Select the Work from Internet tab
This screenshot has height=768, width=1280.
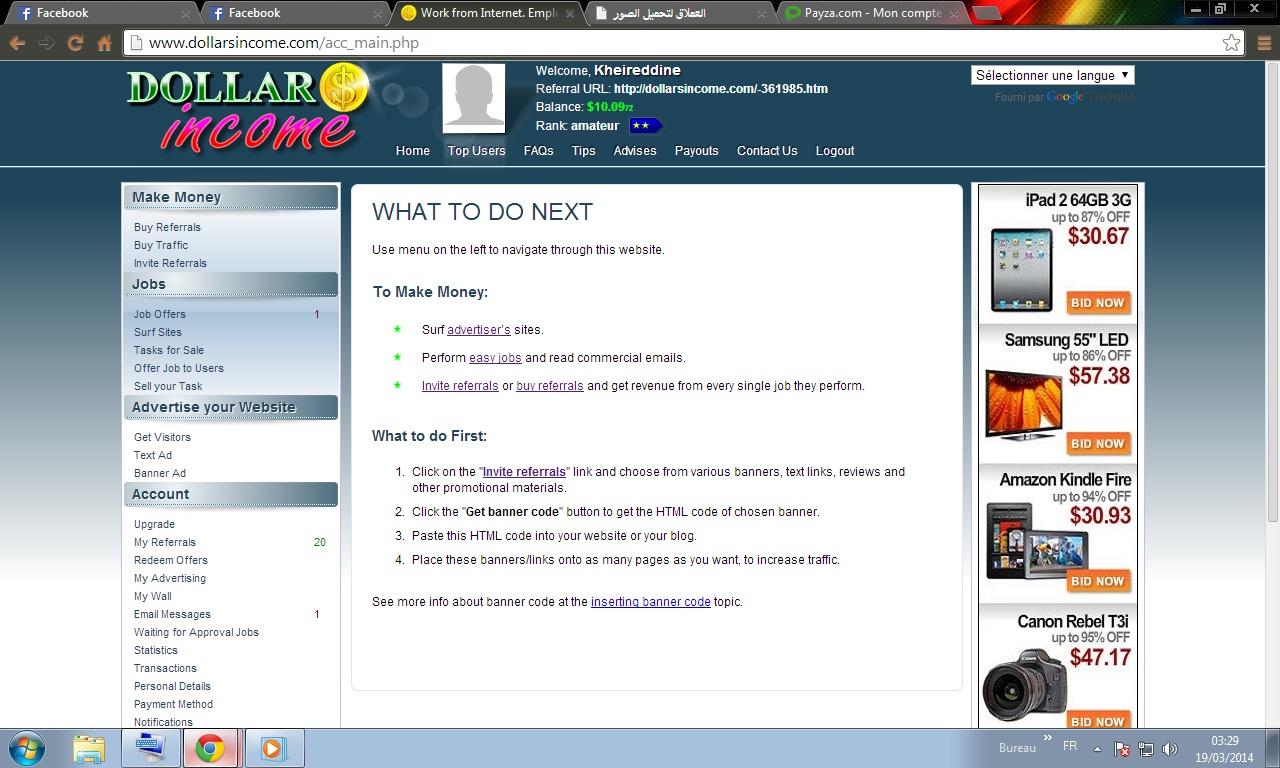tap(484, 14)
